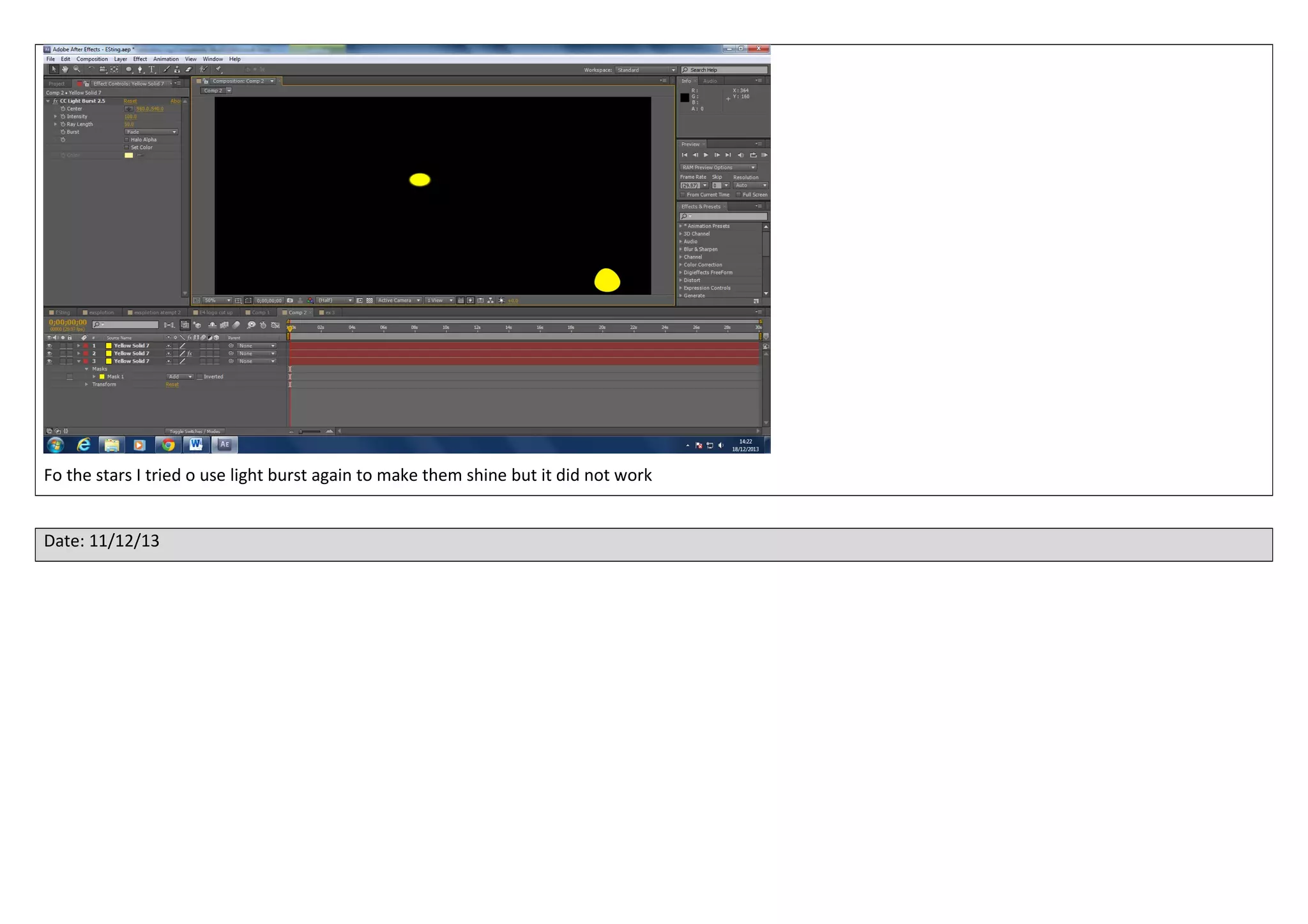Open Mask 1 mode Add dropdown
The width and height of the screenshot is (1308, 924).
[x=179, y=377]
